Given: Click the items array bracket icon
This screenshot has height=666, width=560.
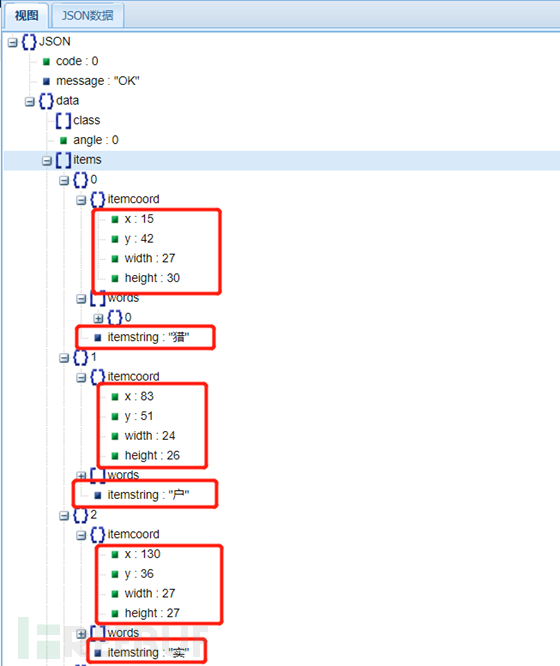Looking at the screenshot, I should coord(63,160).
